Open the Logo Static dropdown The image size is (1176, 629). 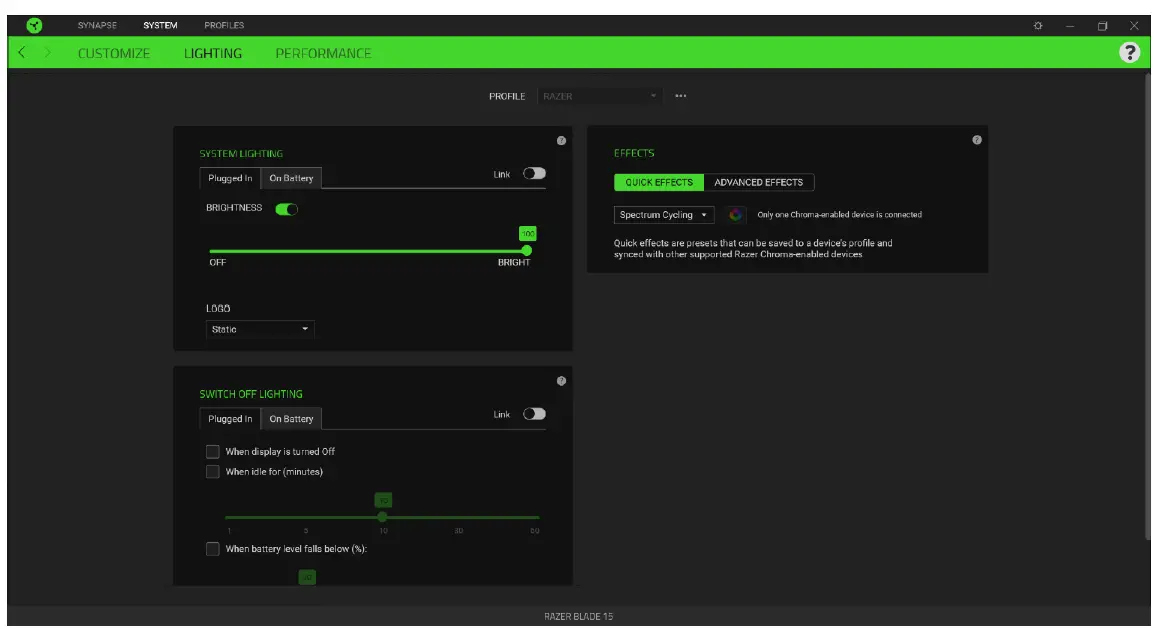pos(260,329)
